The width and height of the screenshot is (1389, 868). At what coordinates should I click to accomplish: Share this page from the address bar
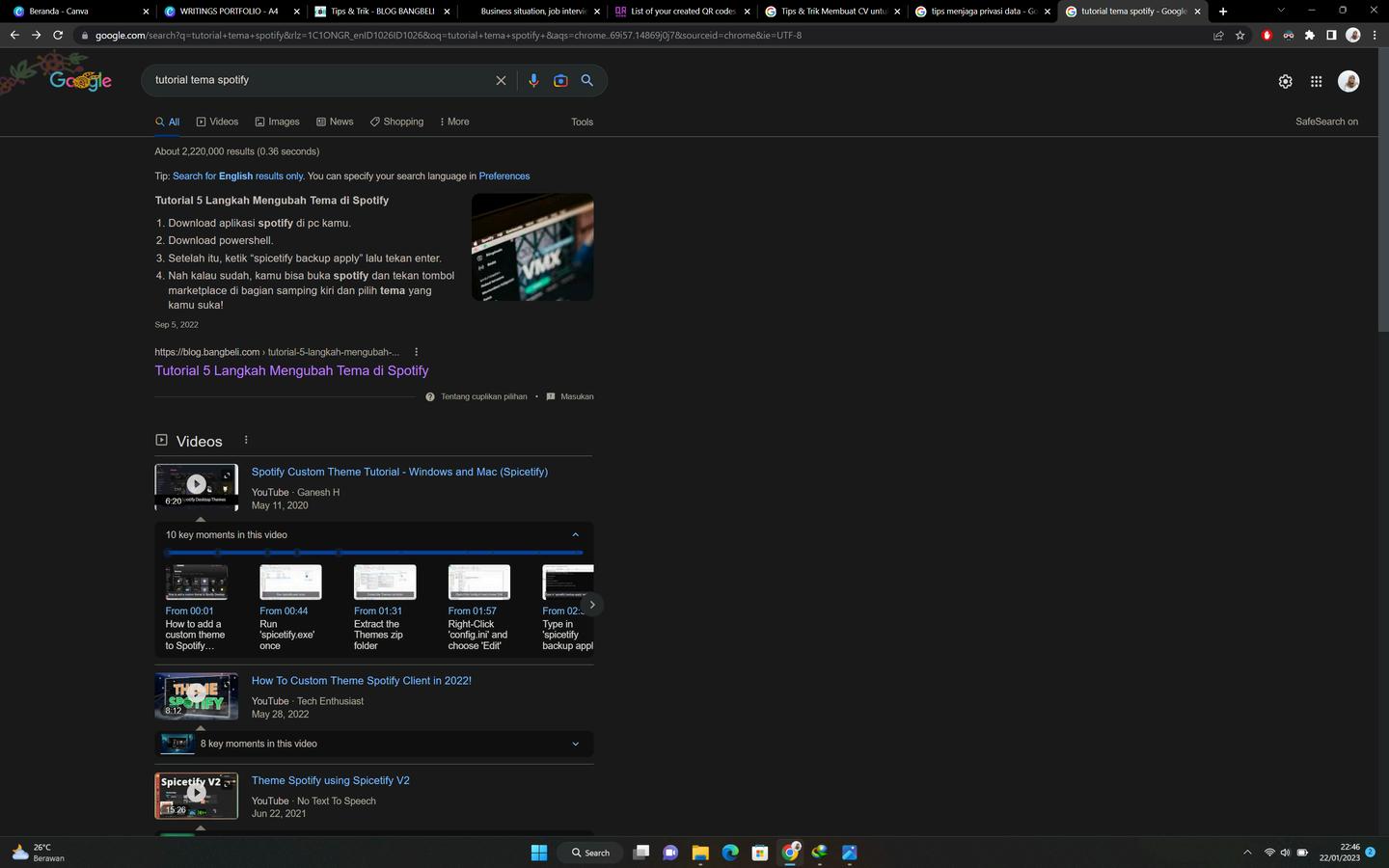(1218, 36)
